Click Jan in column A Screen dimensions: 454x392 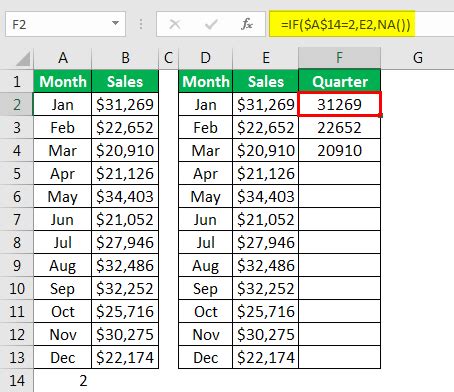click(x=63, y=104)
